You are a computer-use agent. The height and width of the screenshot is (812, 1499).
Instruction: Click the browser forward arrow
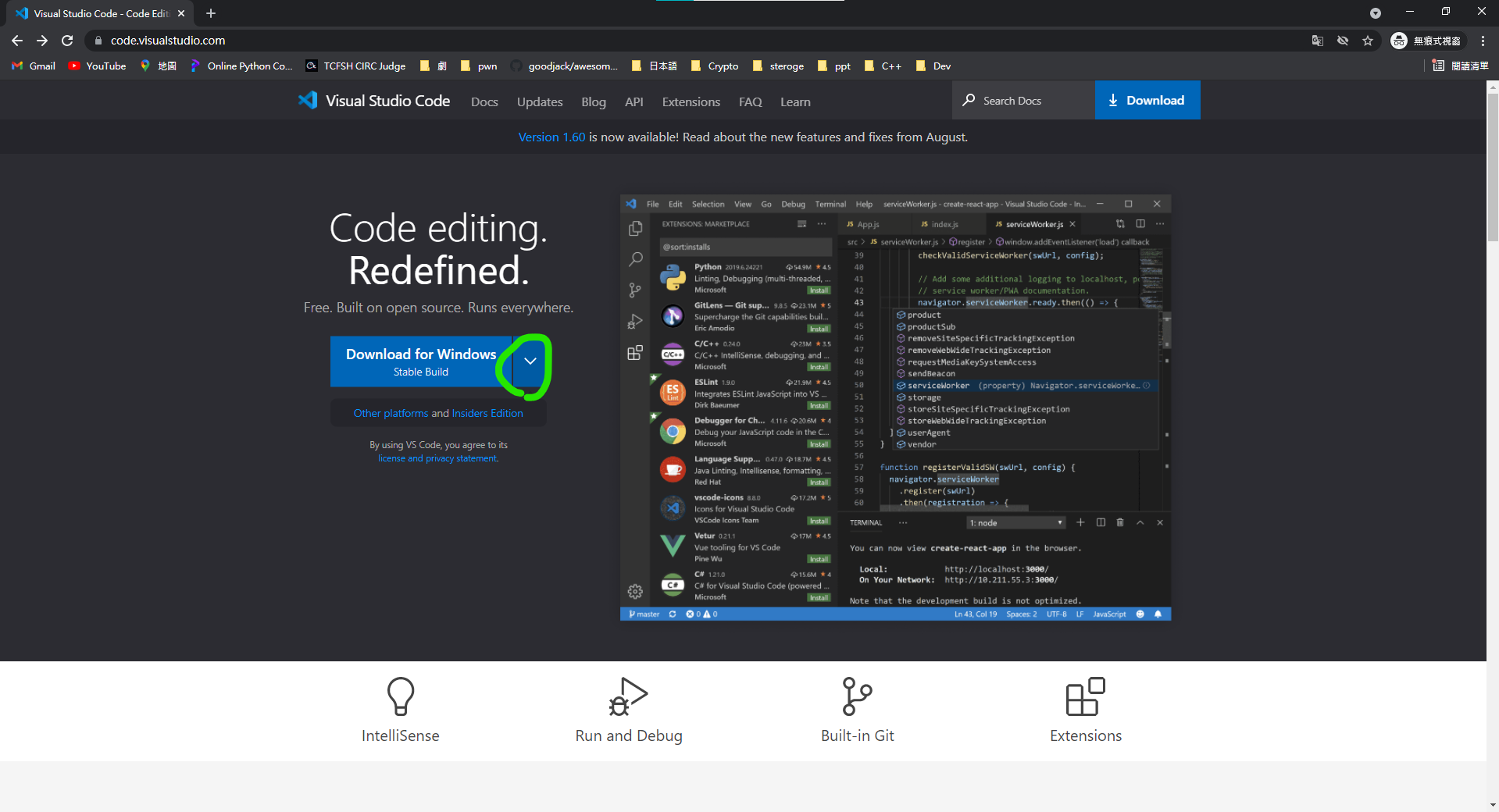(x=42, y=41)
